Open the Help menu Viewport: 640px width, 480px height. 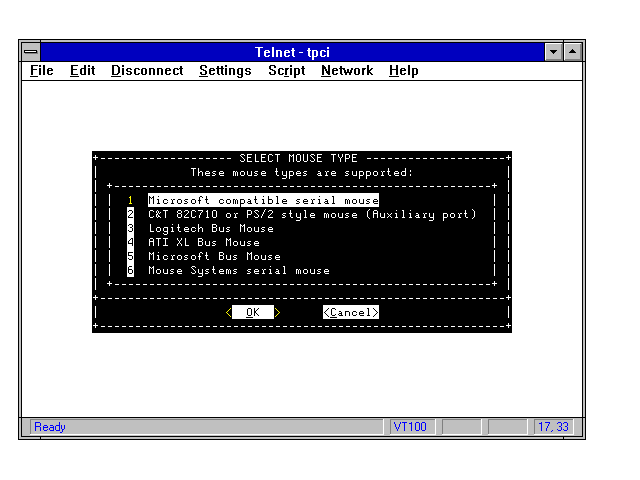(x=403, y=71)
